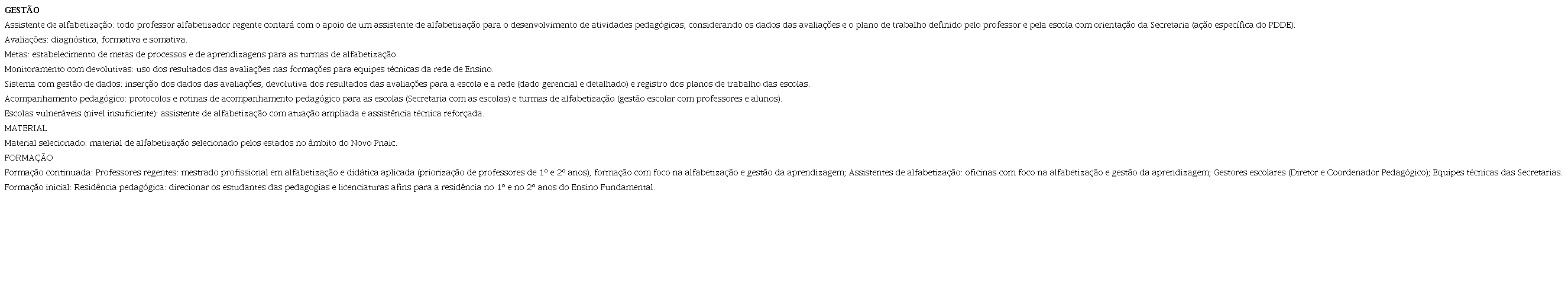Screen dimensions: 1568x297
Task: Click the 'Formação continuada' label
Action: coord(48,172)
